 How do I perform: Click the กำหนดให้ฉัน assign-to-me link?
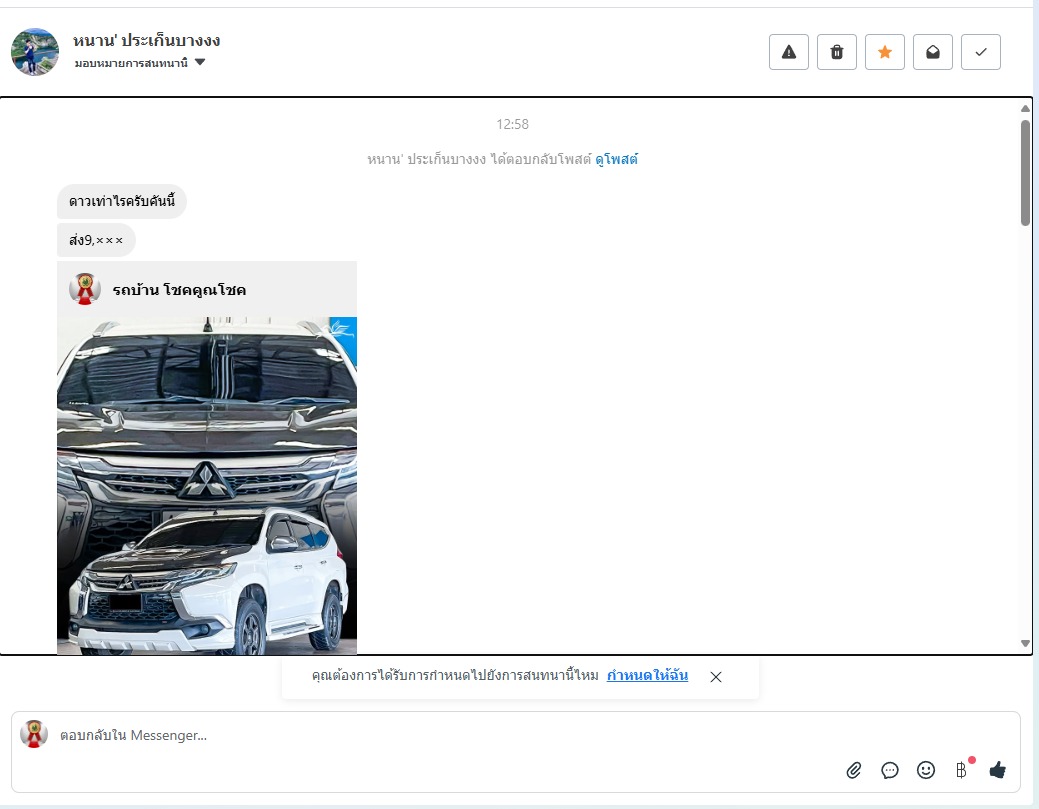coord(647,675)
